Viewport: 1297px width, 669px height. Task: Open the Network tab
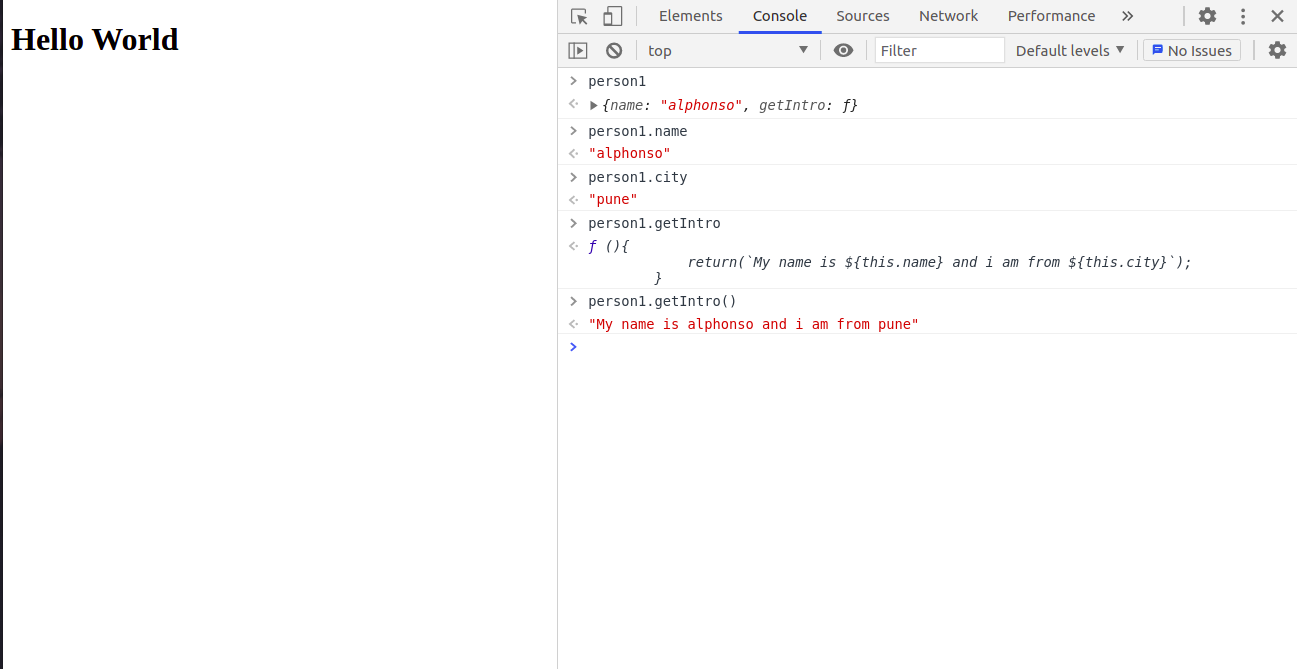pos(948,16)
